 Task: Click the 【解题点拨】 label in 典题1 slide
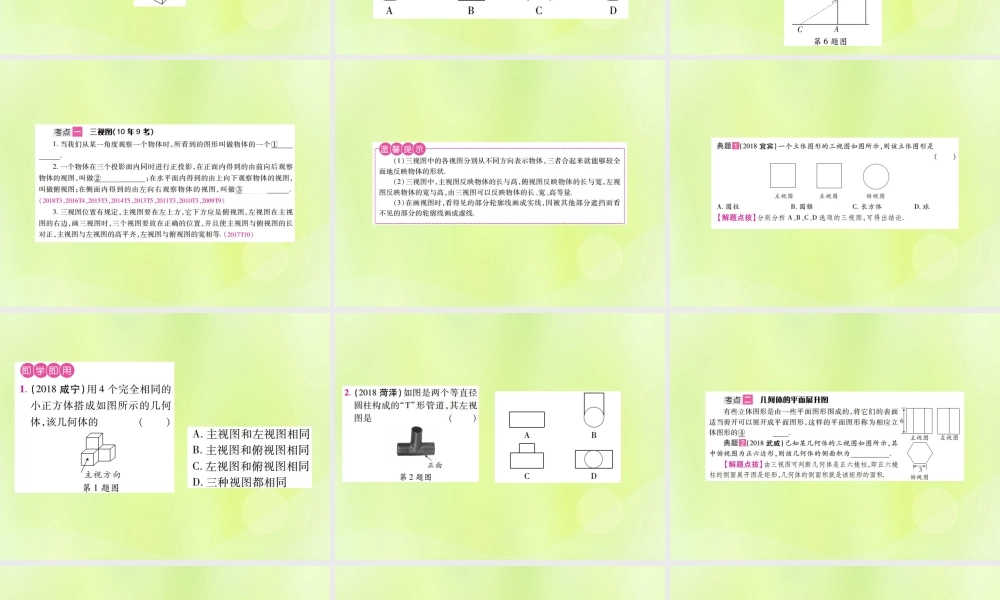pyautogui.click(x=735, y=217)
